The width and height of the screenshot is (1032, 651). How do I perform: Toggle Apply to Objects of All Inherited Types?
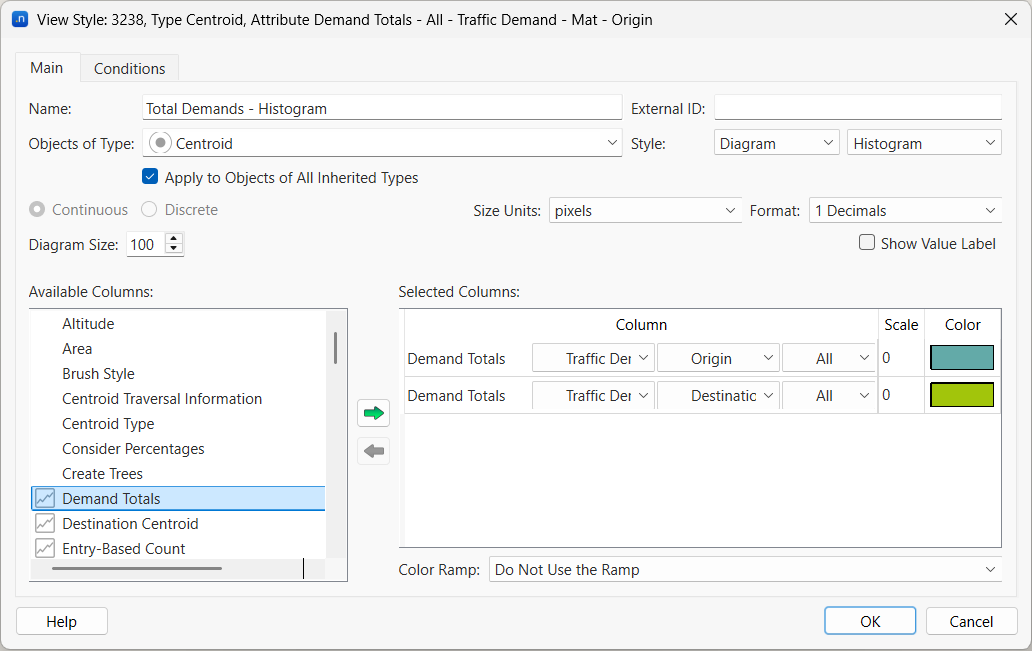tap(150, 177)
